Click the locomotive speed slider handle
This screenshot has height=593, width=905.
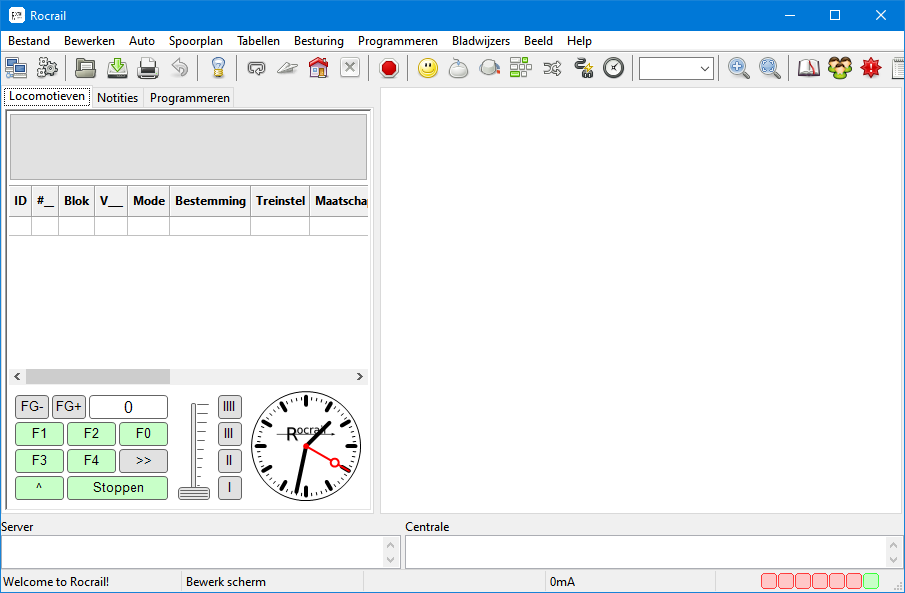pyautogui.click(x=194, y=493)
